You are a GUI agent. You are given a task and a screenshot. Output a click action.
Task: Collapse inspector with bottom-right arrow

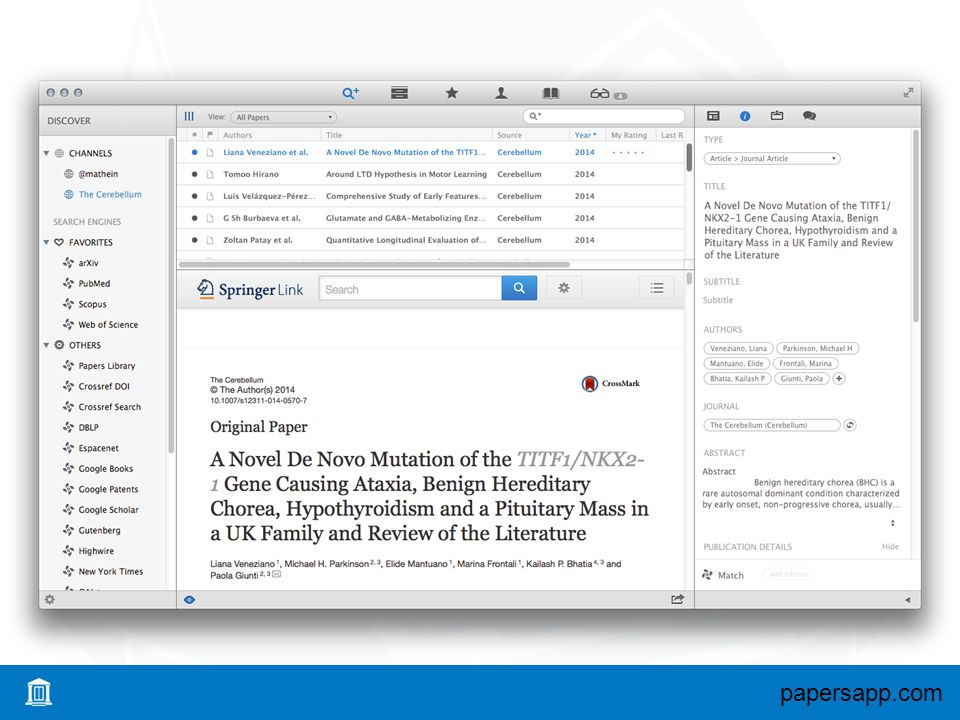[907, 600]
